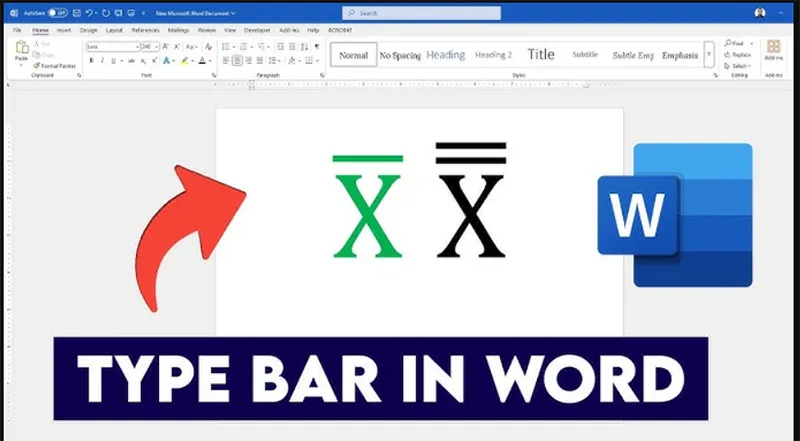The height and width of the screenshot is (441, 800).
Task: Justify the paragraph text
Action: (x=260, y=61)
